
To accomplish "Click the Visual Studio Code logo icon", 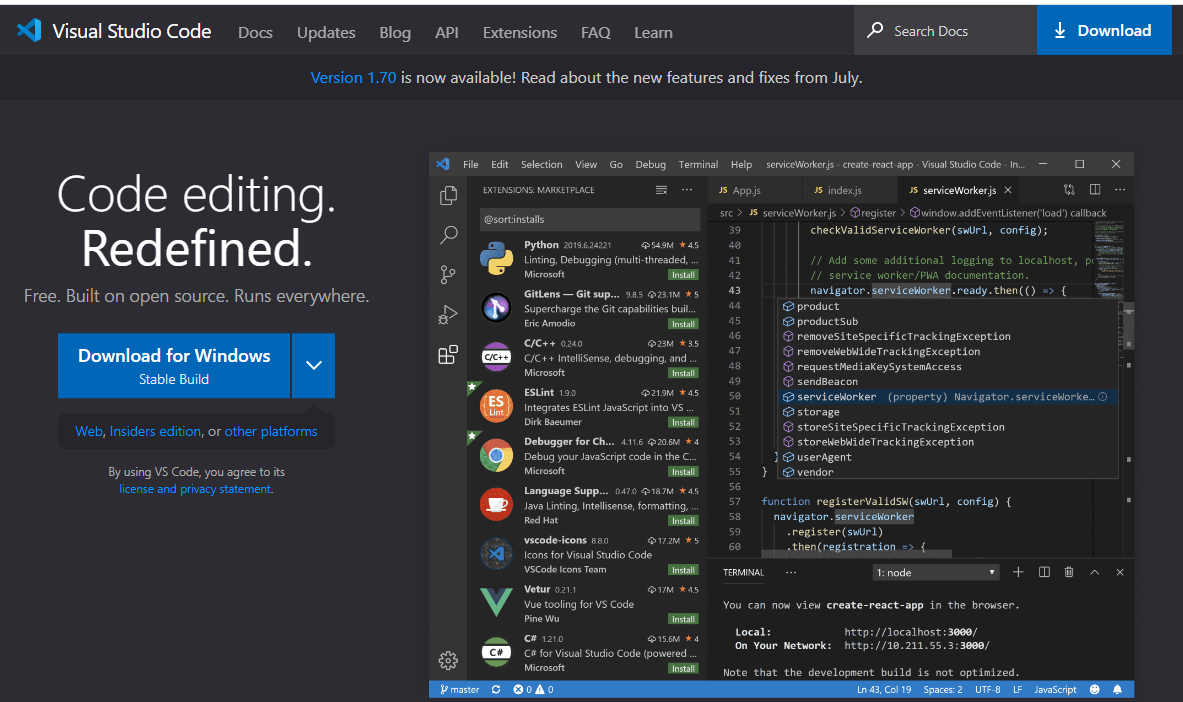I will pyautogui.click(x=29, y=30).
